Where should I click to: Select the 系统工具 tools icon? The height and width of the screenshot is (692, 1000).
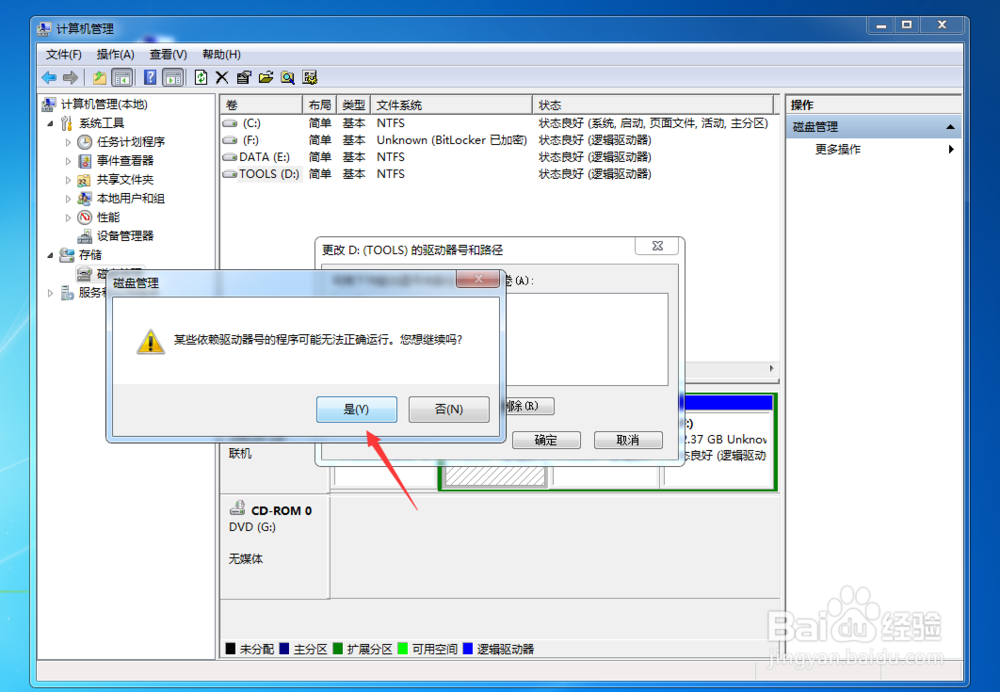pos(67,123)
